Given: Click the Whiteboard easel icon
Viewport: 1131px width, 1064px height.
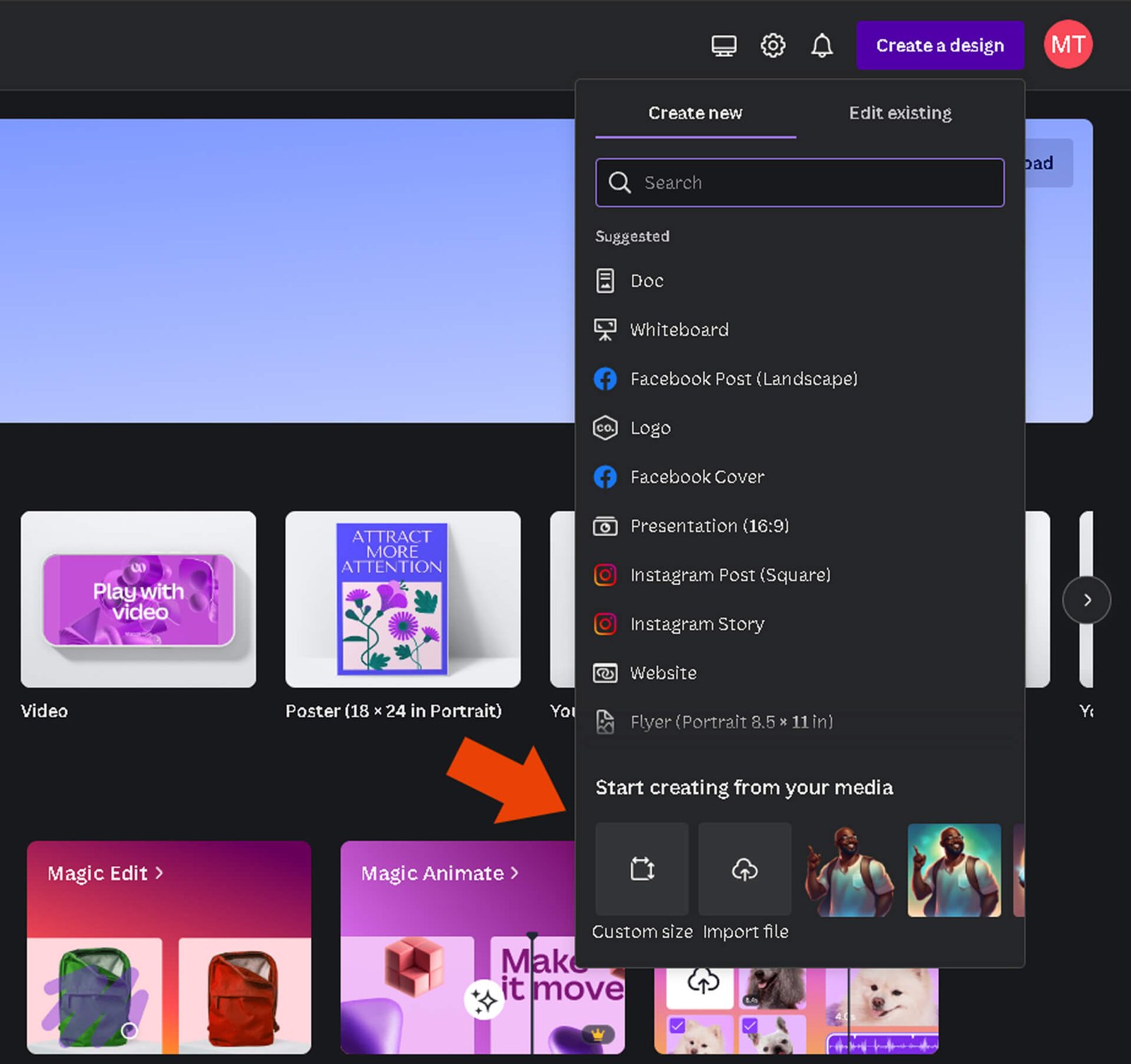Looking at the screenshot, I should pyautogui.click(x=605, y=329).
